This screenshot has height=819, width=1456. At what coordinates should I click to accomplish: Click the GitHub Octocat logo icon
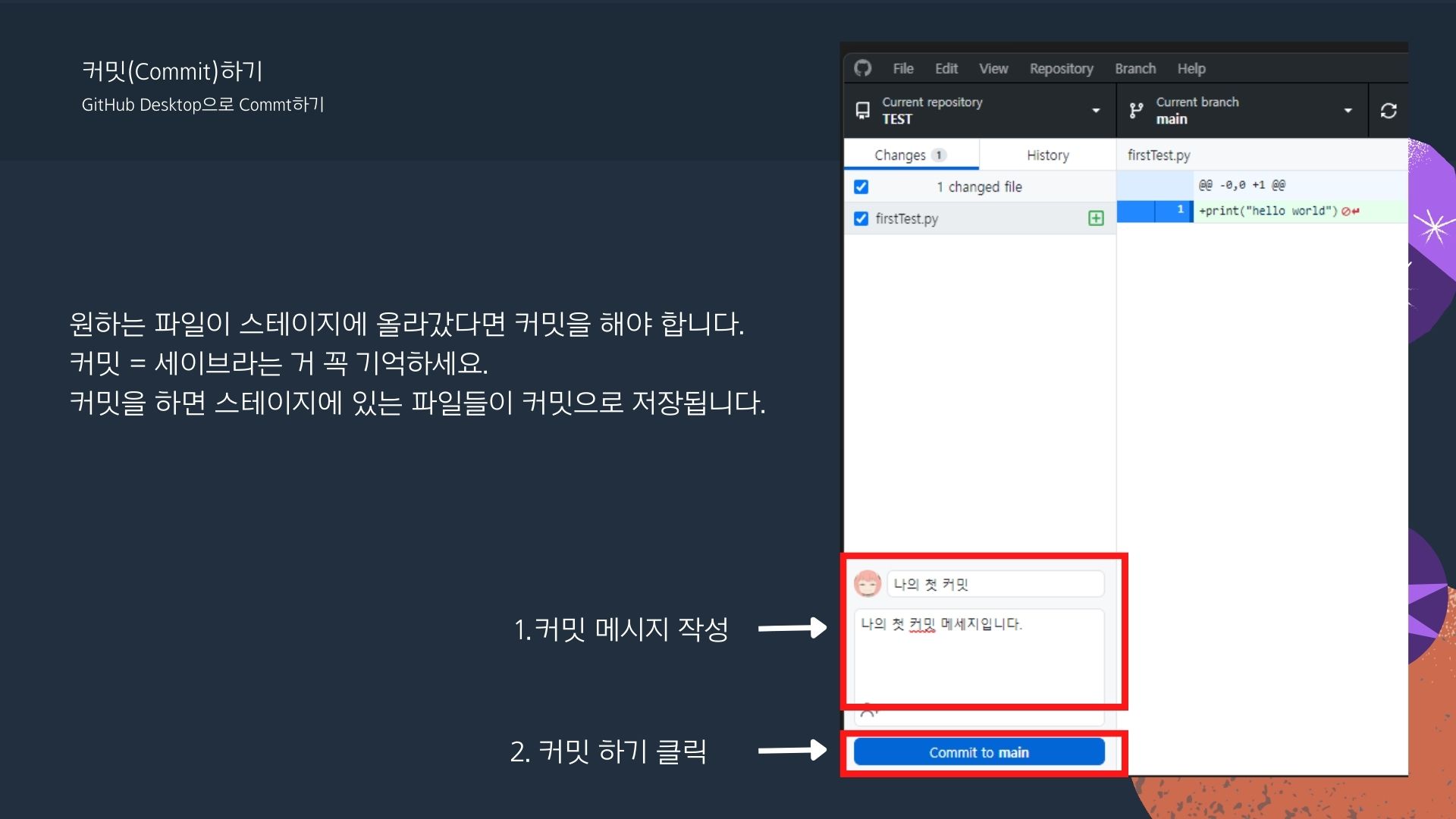(x=862, y=68)
